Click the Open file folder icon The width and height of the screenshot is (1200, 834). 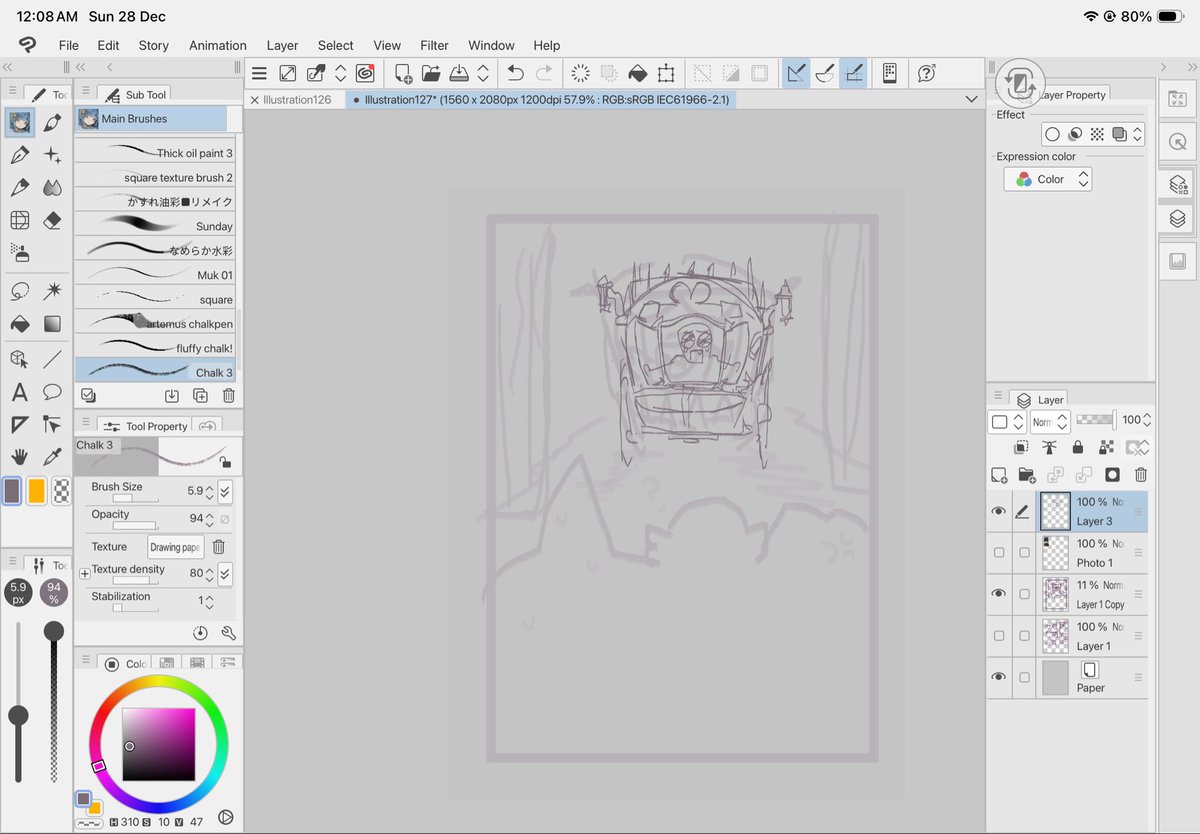[x=431, y=73]
